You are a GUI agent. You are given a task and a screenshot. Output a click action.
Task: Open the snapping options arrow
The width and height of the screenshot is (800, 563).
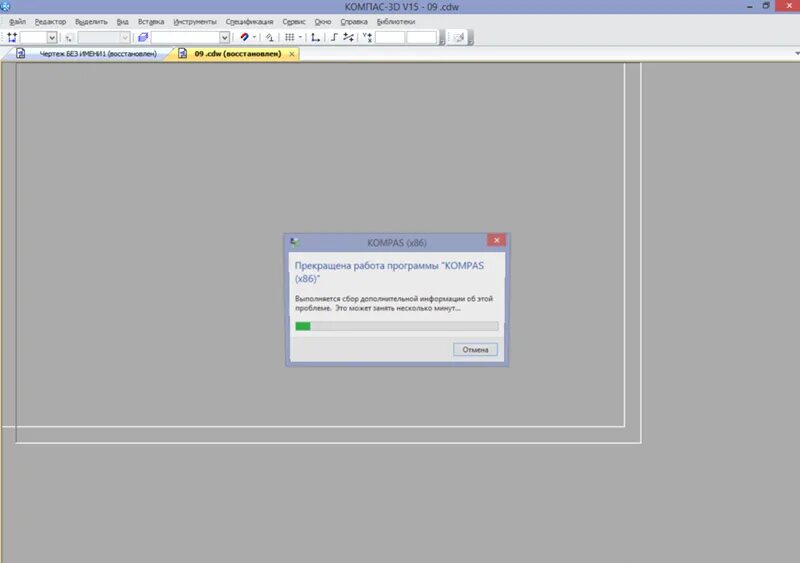pyautogui.click(x=254, y=37)
